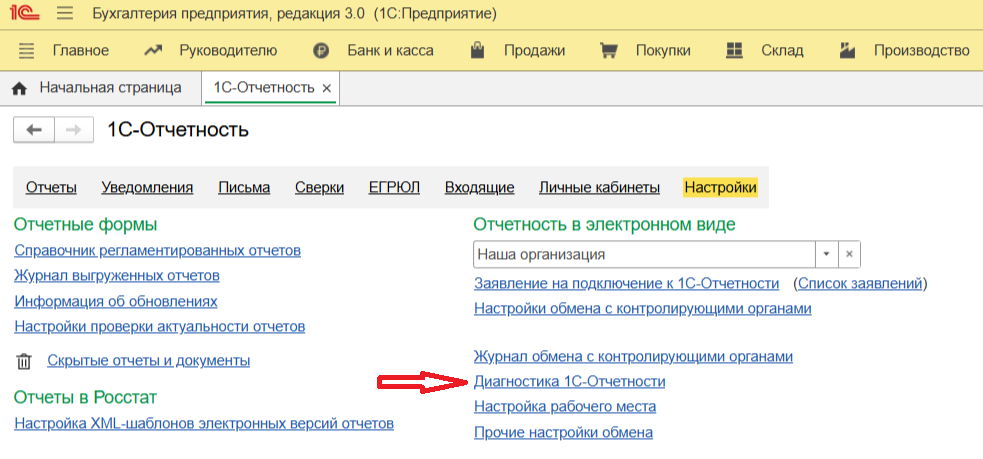Clear the organization field with X button

tap(849, 255)
